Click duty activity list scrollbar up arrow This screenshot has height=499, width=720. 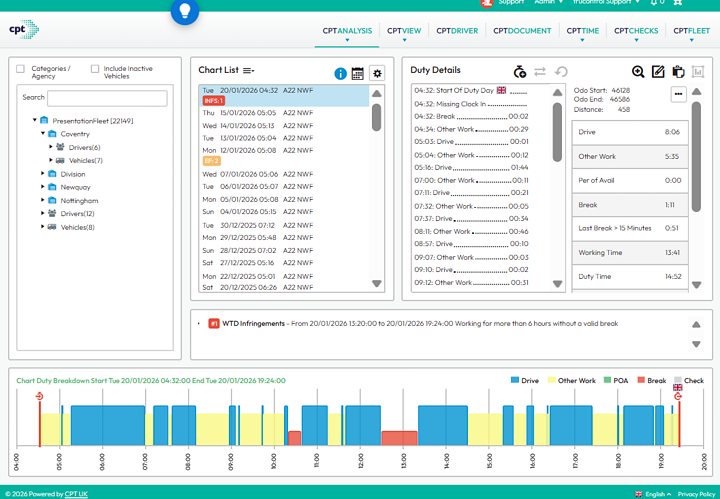557,93
